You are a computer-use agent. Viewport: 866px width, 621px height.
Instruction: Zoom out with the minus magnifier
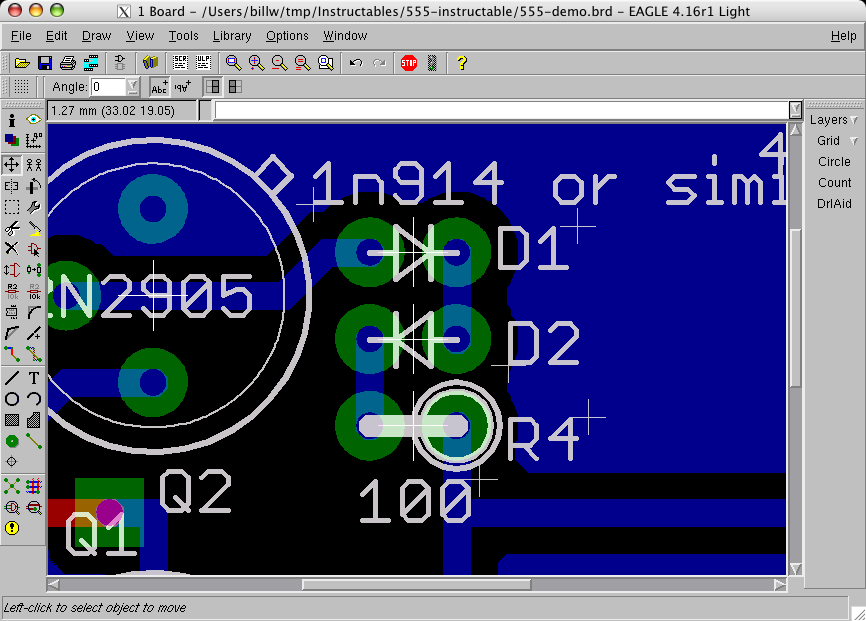(x=280, y=63)
